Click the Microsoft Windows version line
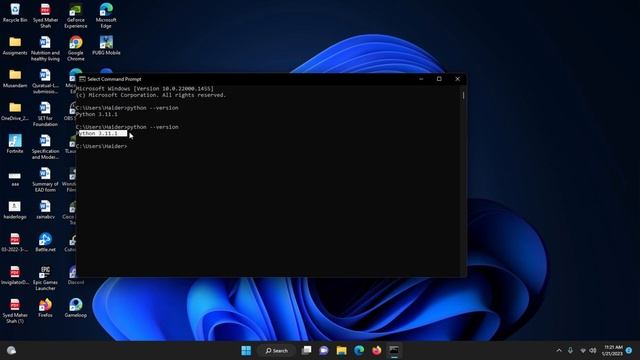Image resolution: width=640 pixels, height=360 pixels. pyautogui.click(x=144, y=89)
